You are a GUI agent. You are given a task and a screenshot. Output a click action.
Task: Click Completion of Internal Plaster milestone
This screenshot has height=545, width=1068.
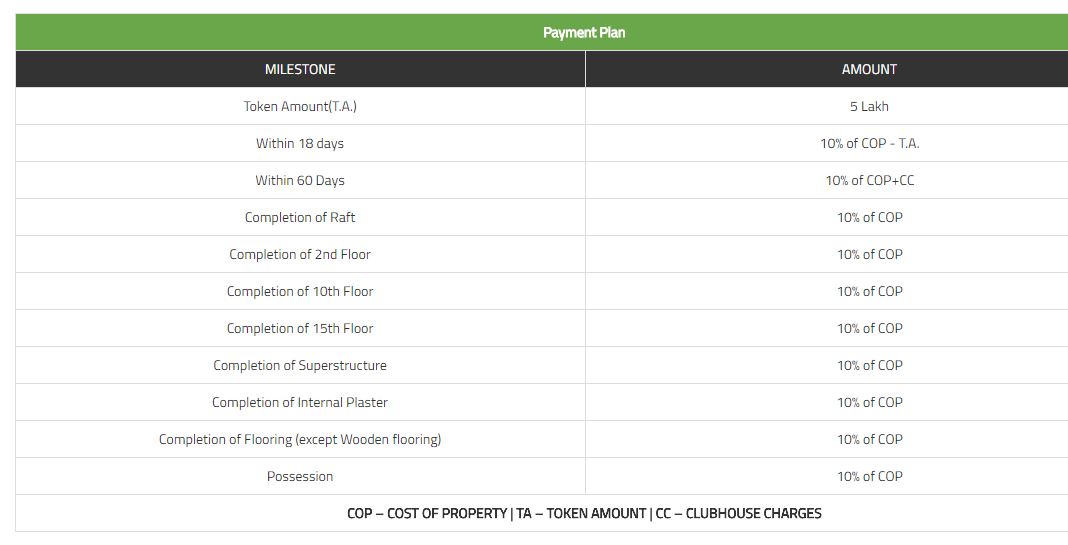pyautogui.click(x=300, y=402)
